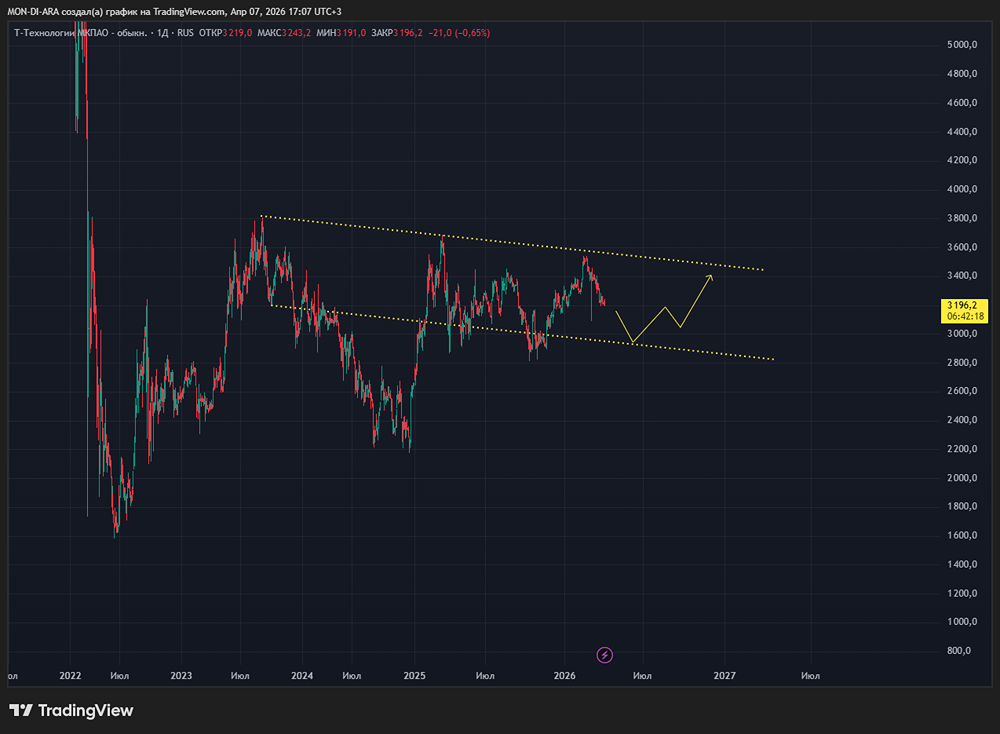The width and height of the screenshot is (1000, 734).
Task: Click the TradingView logo
Action: 71,710
